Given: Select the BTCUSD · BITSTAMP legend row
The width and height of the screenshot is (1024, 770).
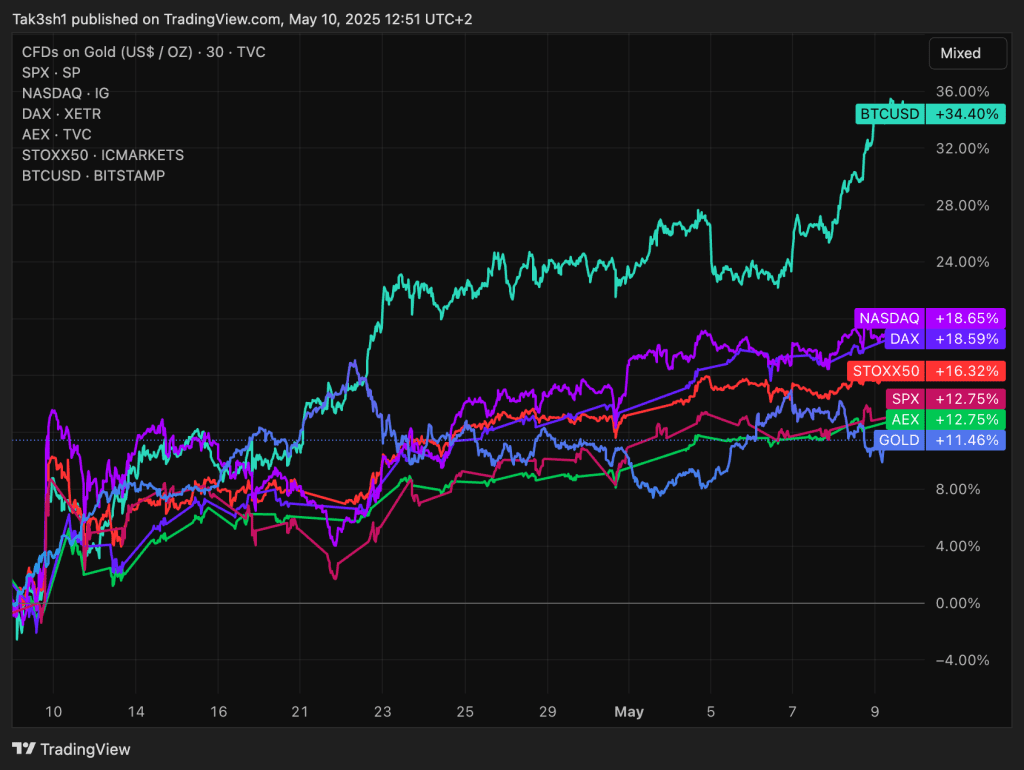Looking at the screenshot, I should click(93, 176).
